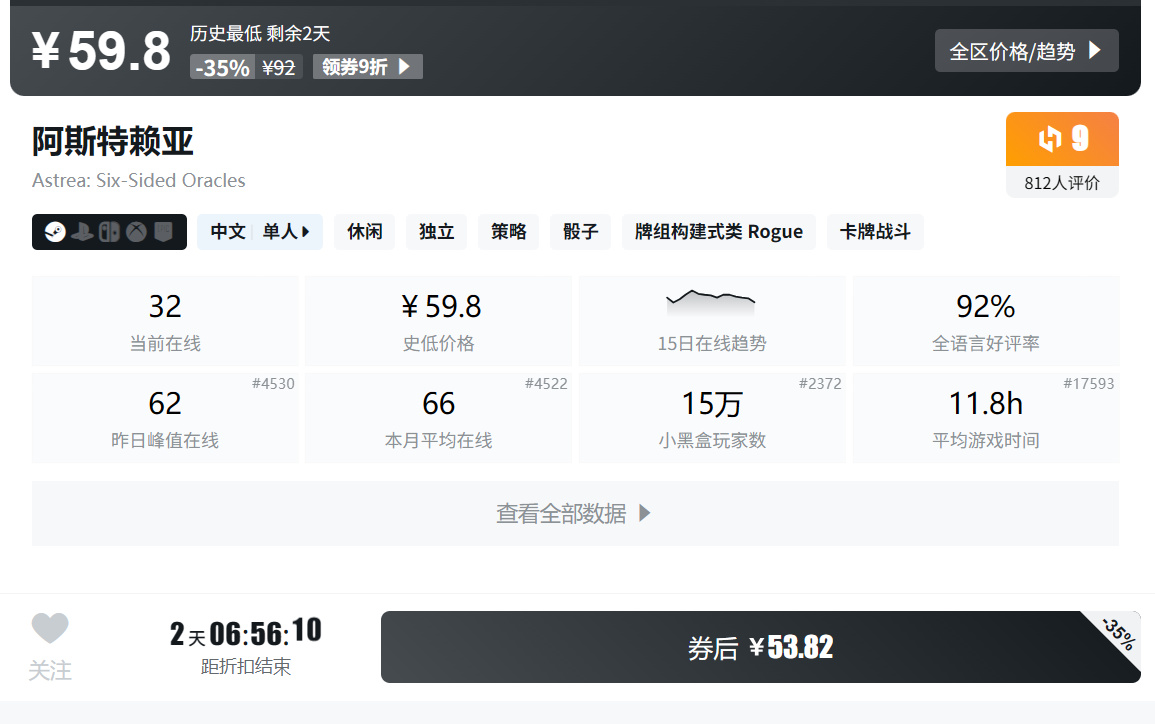1155x724 pixels.
Task: Click the heart 关注 follow icon
Action: 50,628
